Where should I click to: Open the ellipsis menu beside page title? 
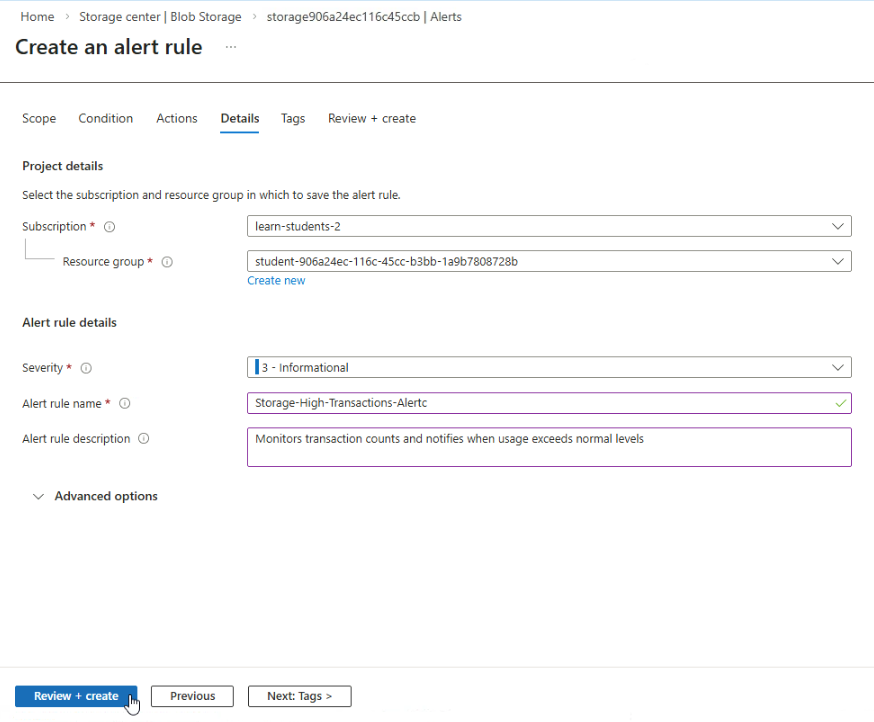click(231, 47)
